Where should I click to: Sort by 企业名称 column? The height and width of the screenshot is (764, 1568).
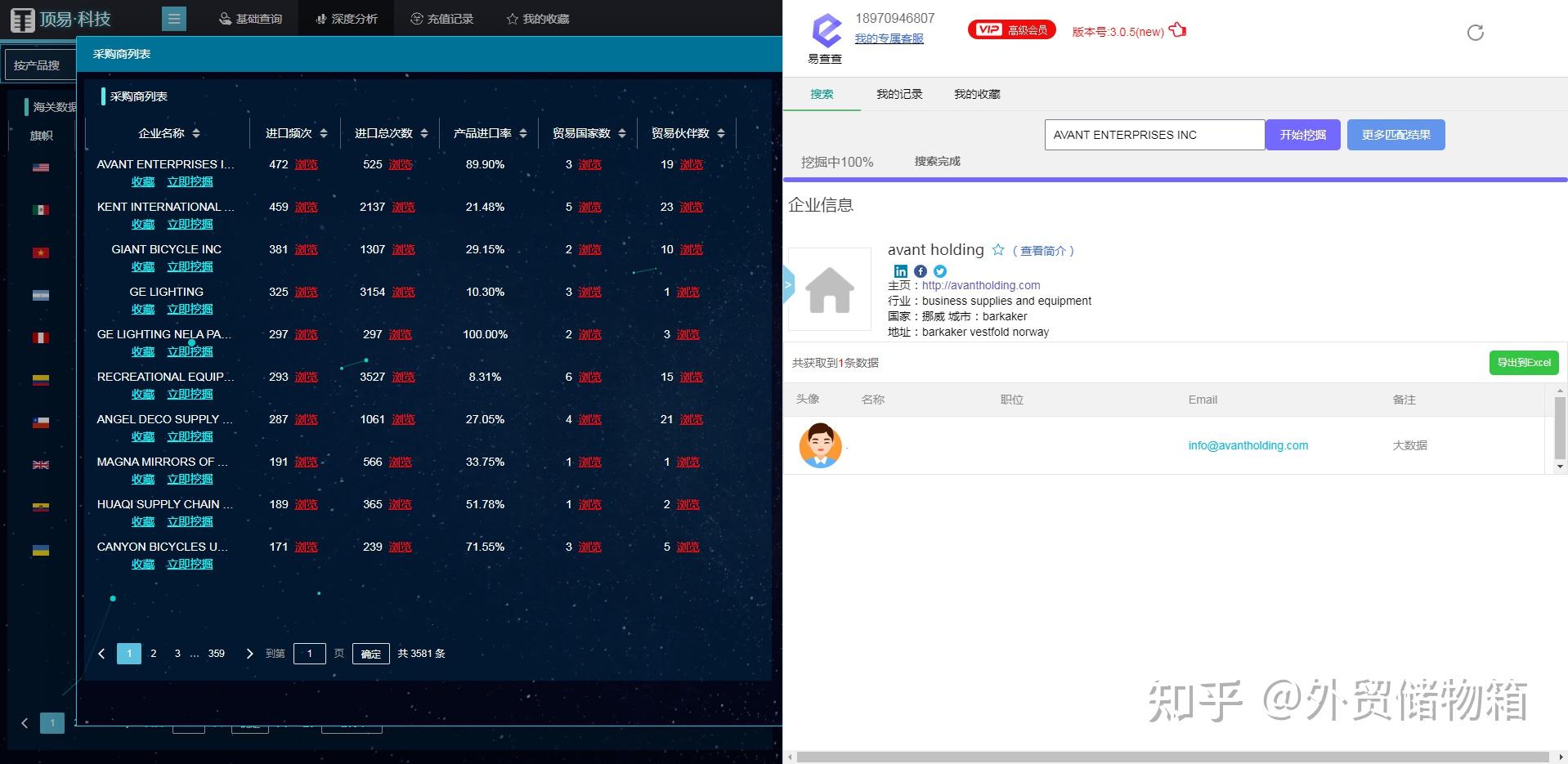(196, 133)
